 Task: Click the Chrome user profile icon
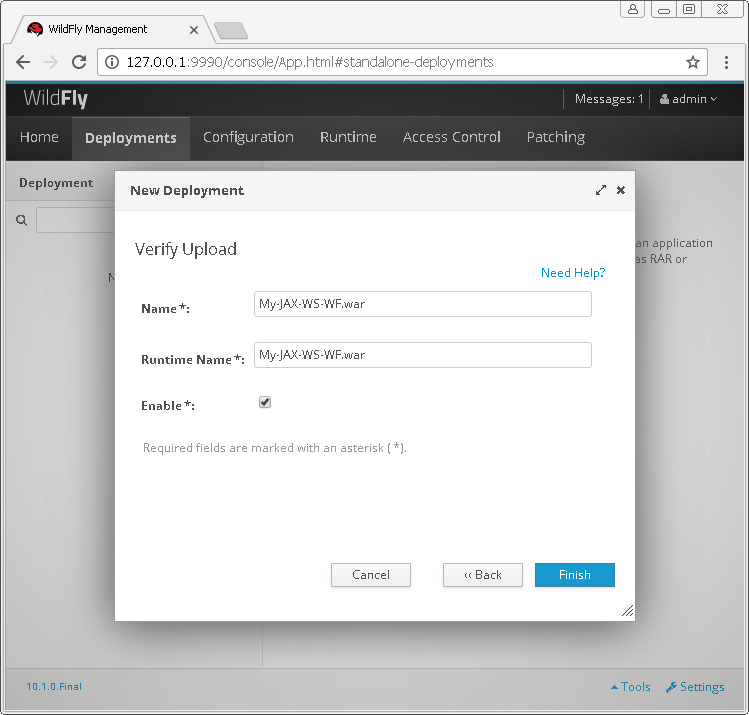(632, 9)
